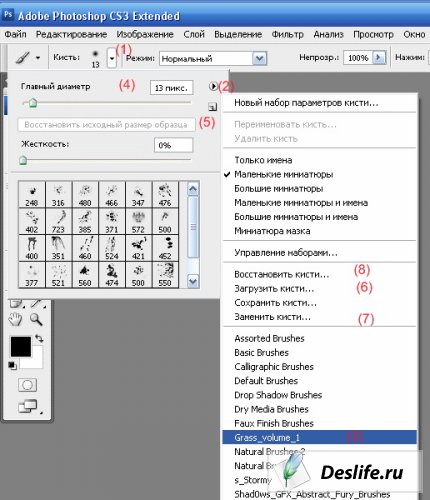Choose Большие миниатюры view option
430x500 pixels.
(x=319, y=189)
